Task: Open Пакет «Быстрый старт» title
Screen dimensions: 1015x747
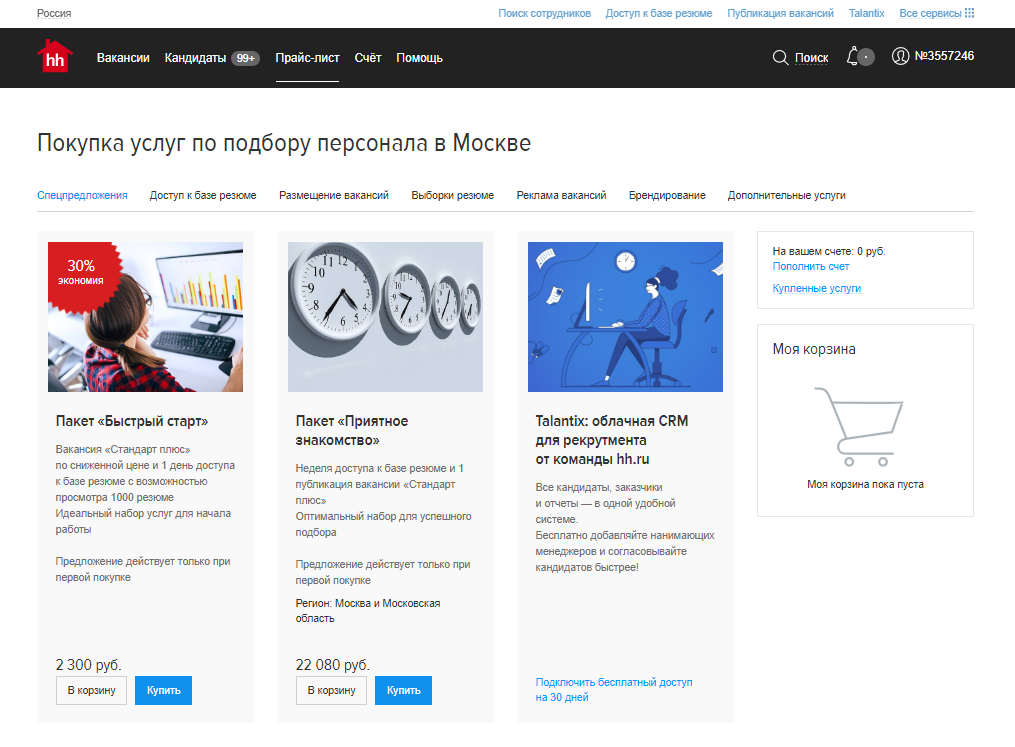Action: (x=131, y=421)
